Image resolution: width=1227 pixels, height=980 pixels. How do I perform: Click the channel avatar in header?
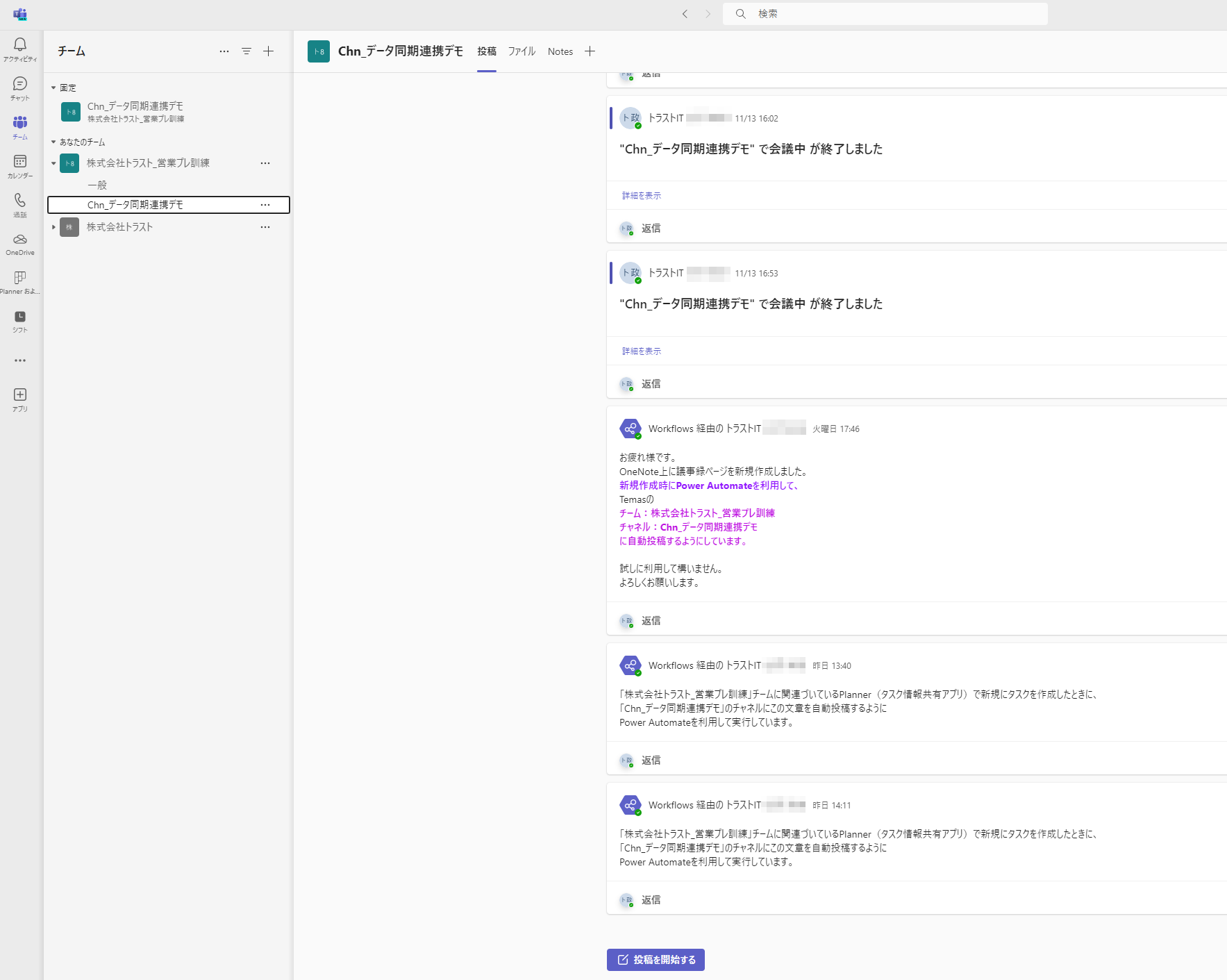319,51
